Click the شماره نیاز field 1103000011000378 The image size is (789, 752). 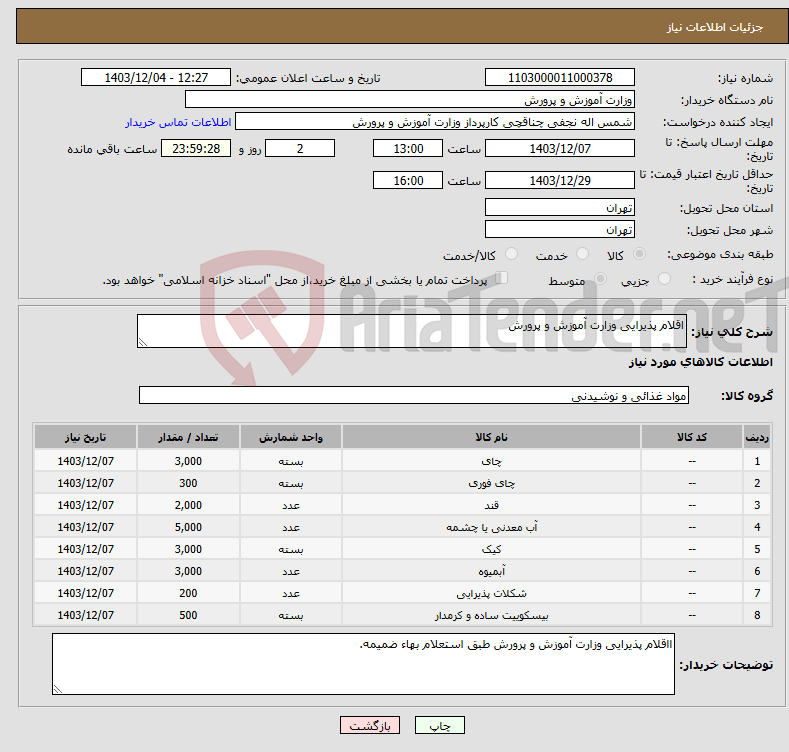point(560,78)
